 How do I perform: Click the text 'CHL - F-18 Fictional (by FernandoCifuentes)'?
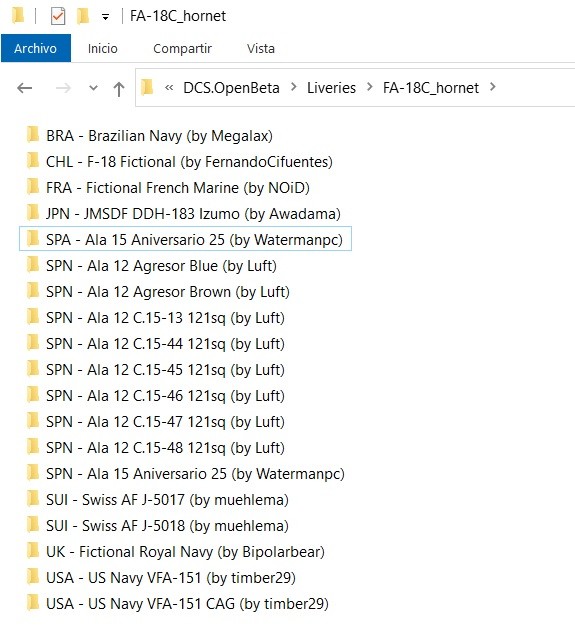pos(189,162)
